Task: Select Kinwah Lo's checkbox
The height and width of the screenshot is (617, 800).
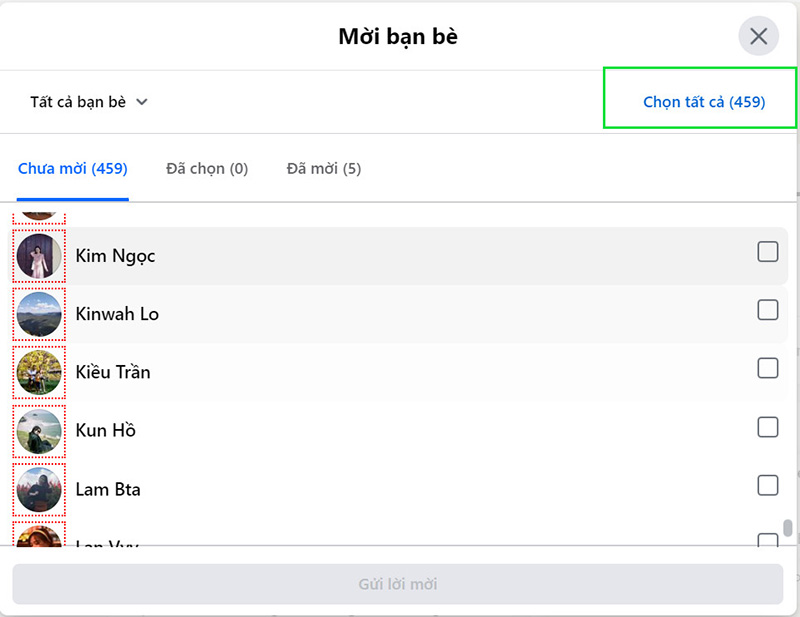Action: point(767,310)
